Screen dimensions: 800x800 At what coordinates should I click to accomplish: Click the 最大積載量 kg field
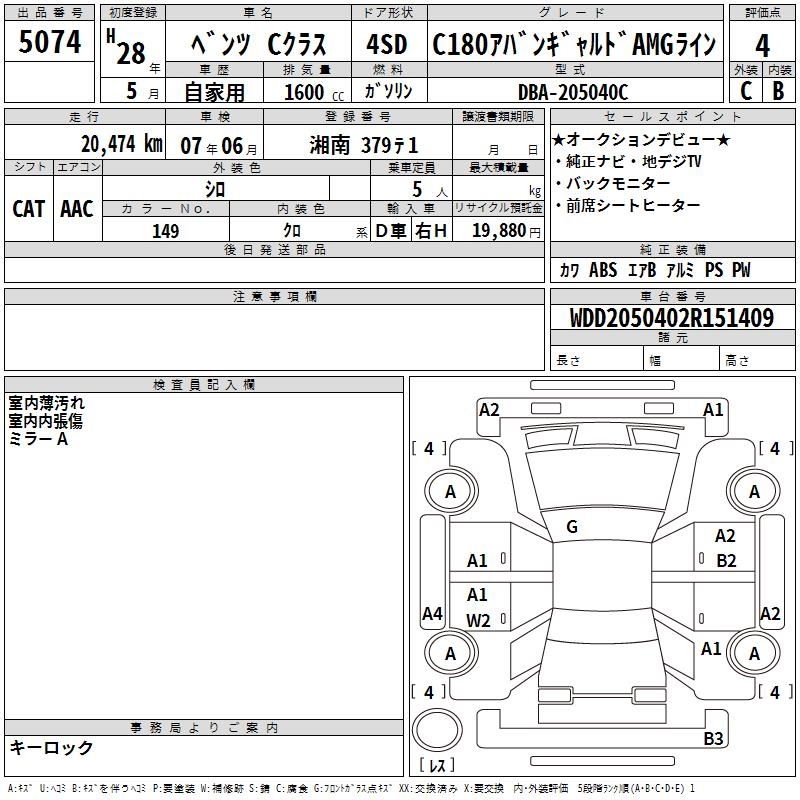point(498,188)
